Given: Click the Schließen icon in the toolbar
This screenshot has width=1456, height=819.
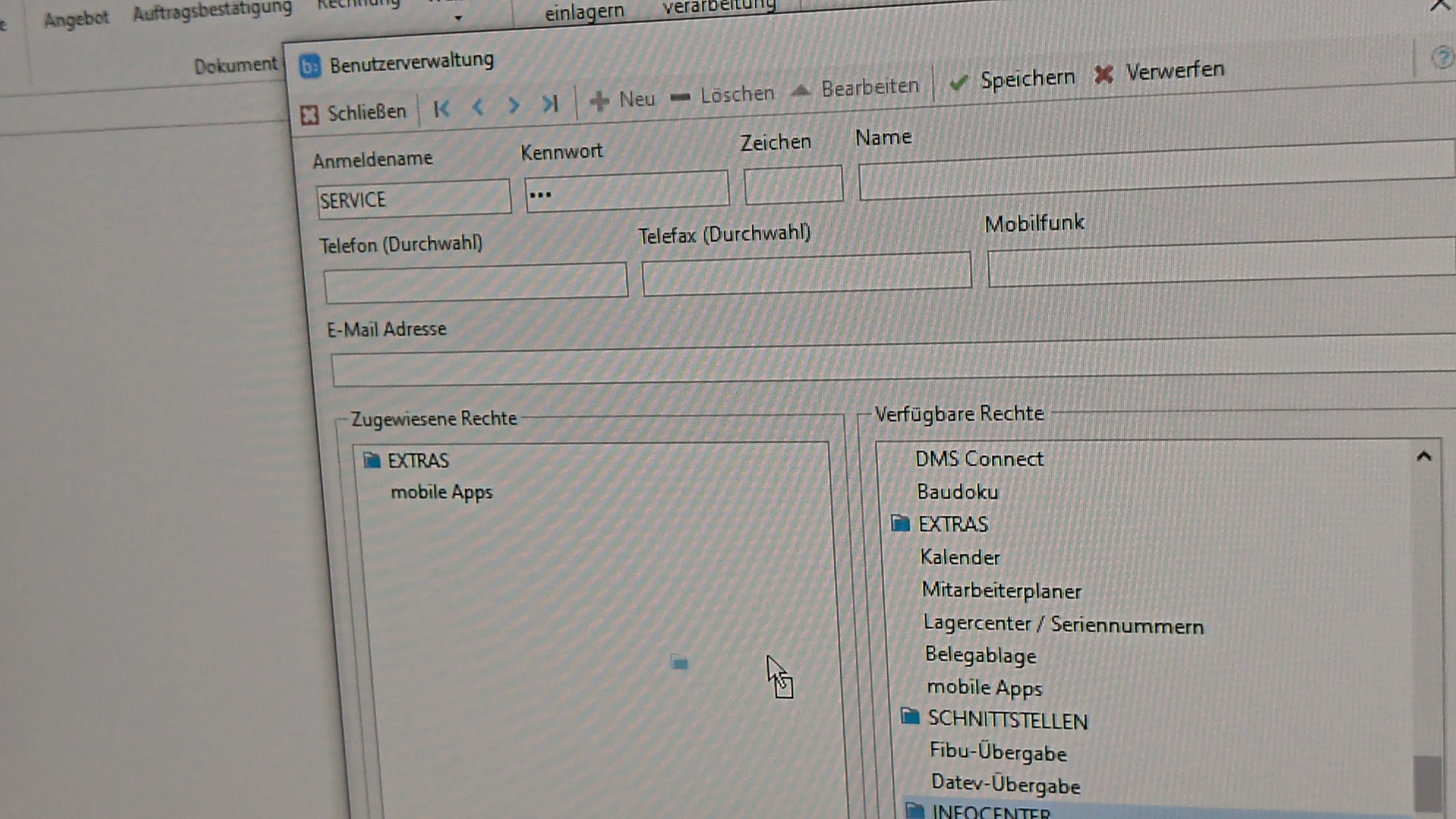Looking at the screenshot, I should [x=309, y=115].
